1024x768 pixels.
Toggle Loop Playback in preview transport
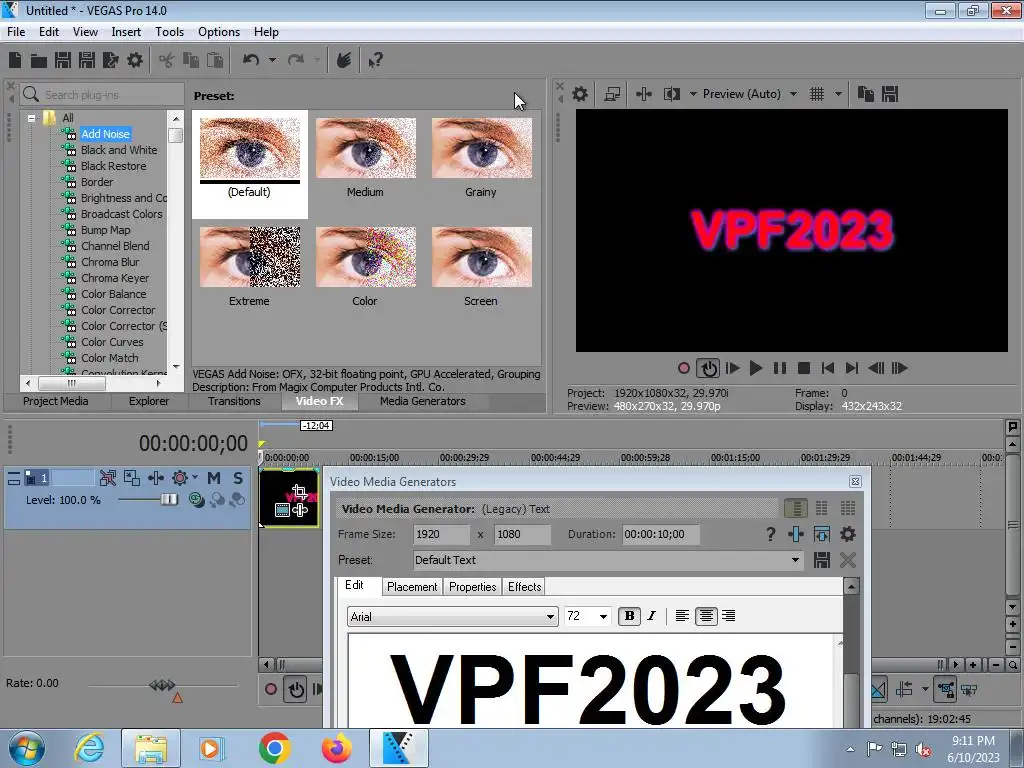(x=708, y=368)
